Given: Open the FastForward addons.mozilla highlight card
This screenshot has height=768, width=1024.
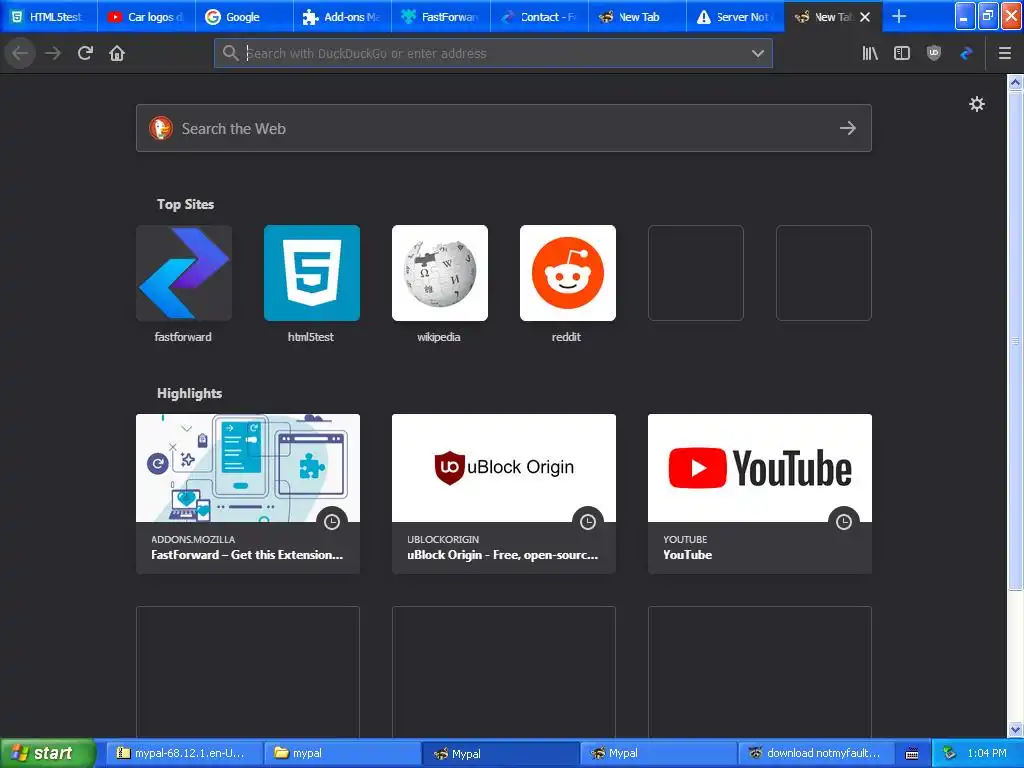Looking at the screenshot, I should tap(248, 494).
